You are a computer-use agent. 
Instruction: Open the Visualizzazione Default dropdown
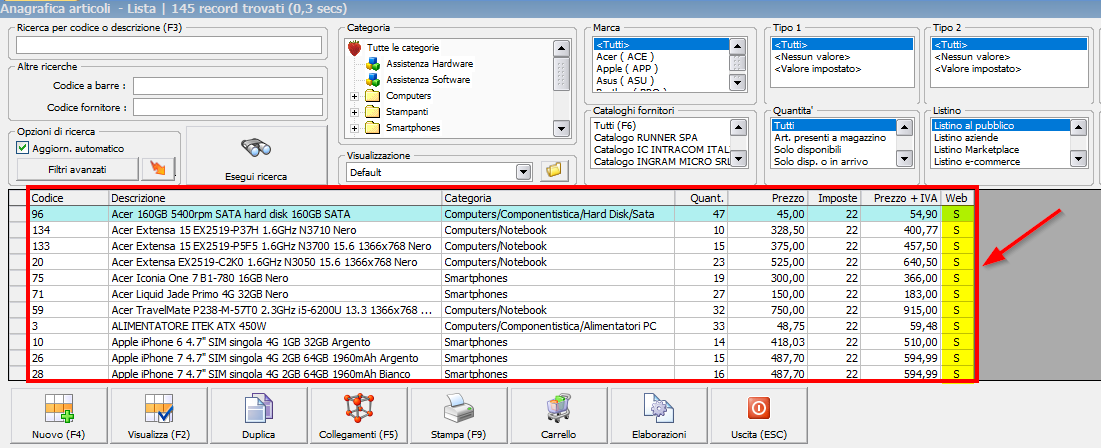tap(522, 172)
